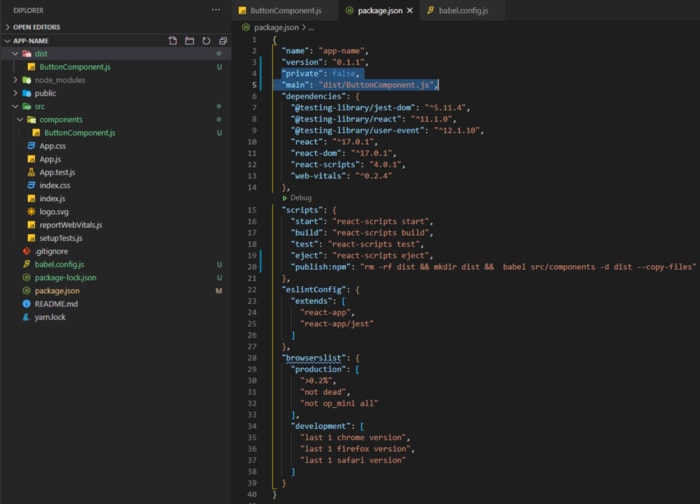Click the components folder icon
Screen dimensions: 700x504
32,120
